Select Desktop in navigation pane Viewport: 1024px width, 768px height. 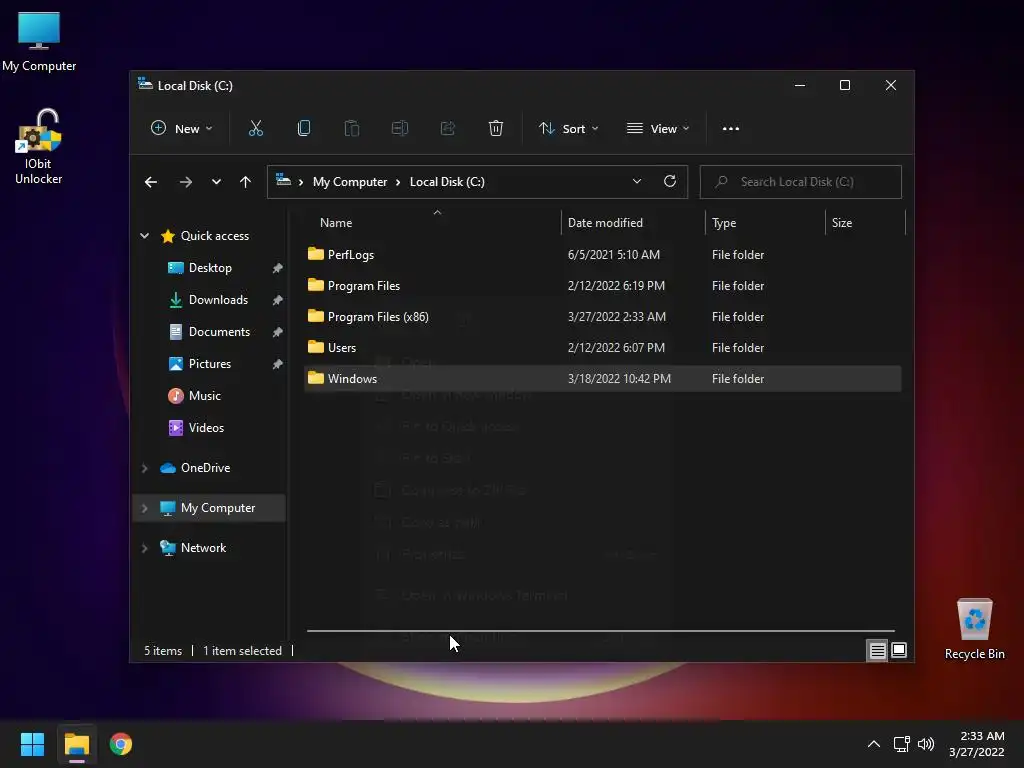[210, 268]
